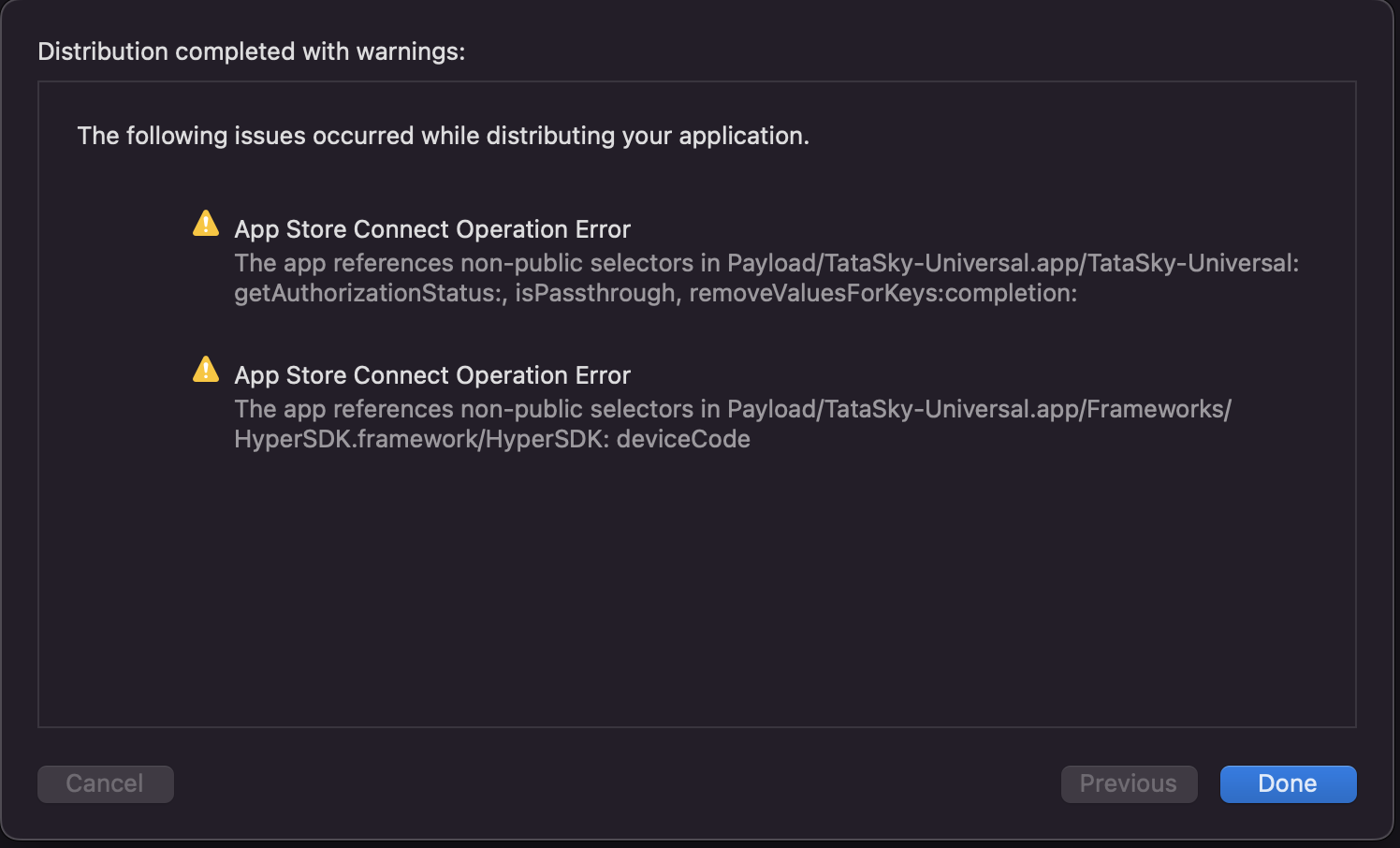Click the HyperSDK.framework/HyperSDK path text
Screen dimensions: 1400x848
point(419,439)
